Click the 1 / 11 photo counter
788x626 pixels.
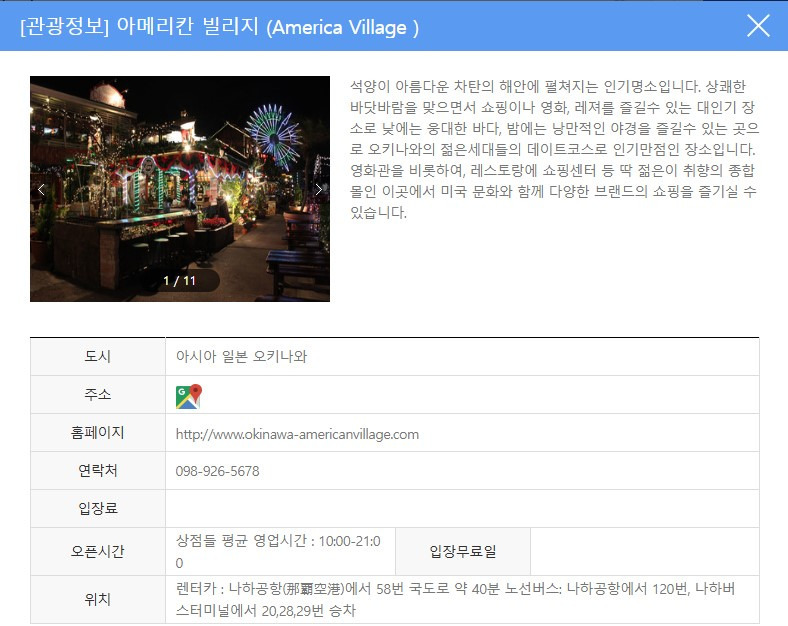coord(179,280)
